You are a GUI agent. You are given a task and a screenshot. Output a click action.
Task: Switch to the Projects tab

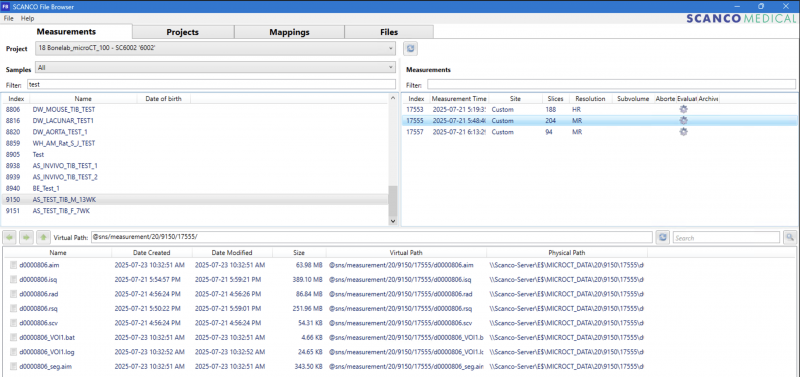coord(183,32)
